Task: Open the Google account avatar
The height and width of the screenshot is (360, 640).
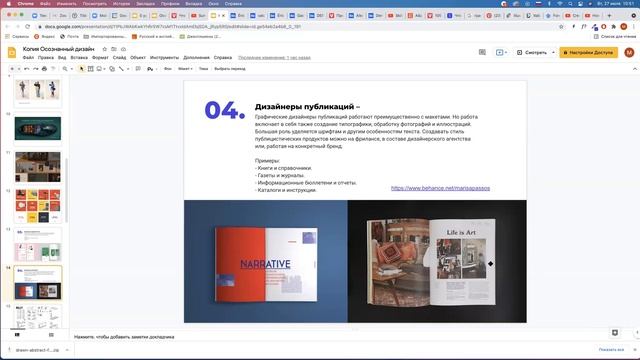Action: 629,52
